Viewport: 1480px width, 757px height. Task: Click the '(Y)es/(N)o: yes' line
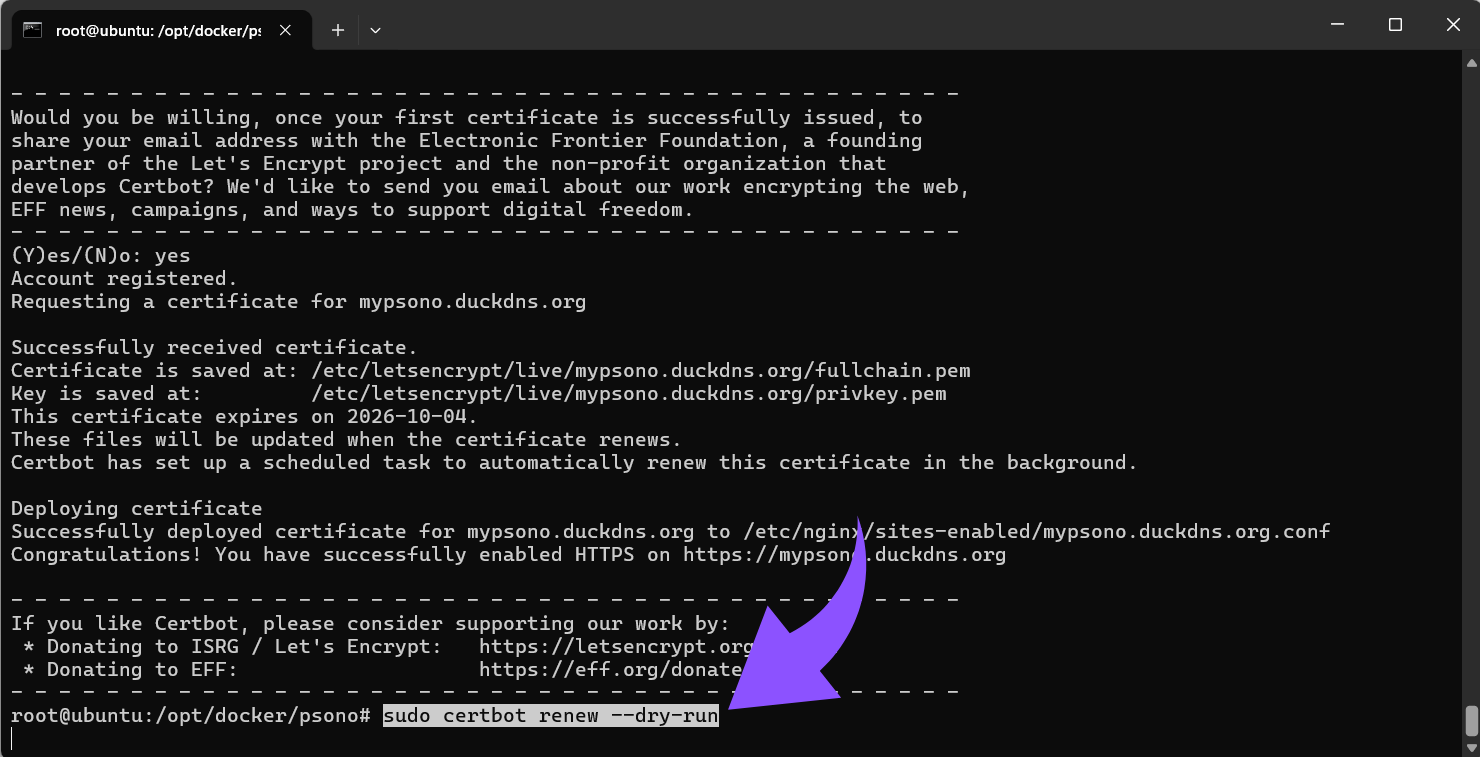pyautogui.click(x=101, y=256)
